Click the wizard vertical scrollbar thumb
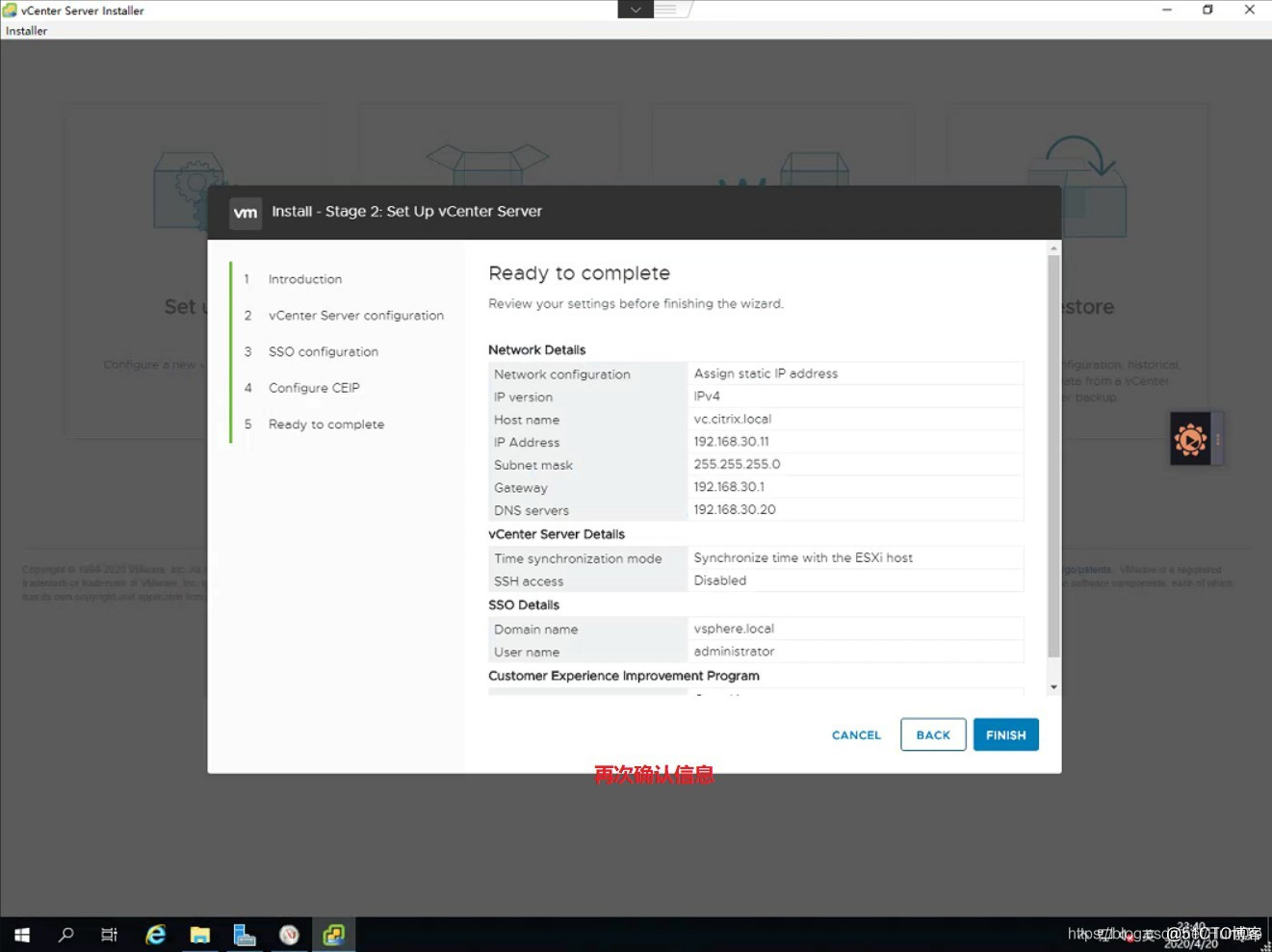 point(1053,456)
